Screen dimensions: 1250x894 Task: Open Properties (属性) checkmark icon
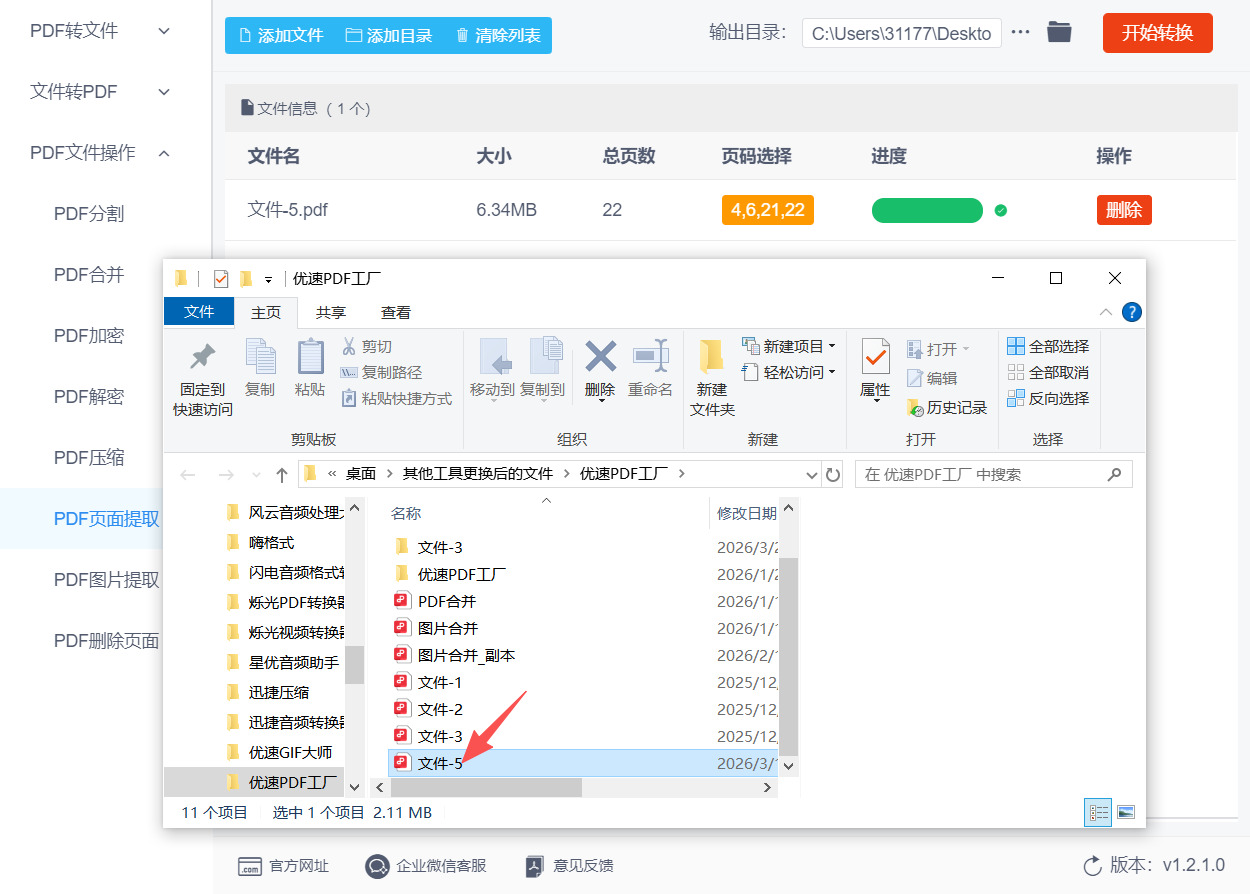[875, 357]
